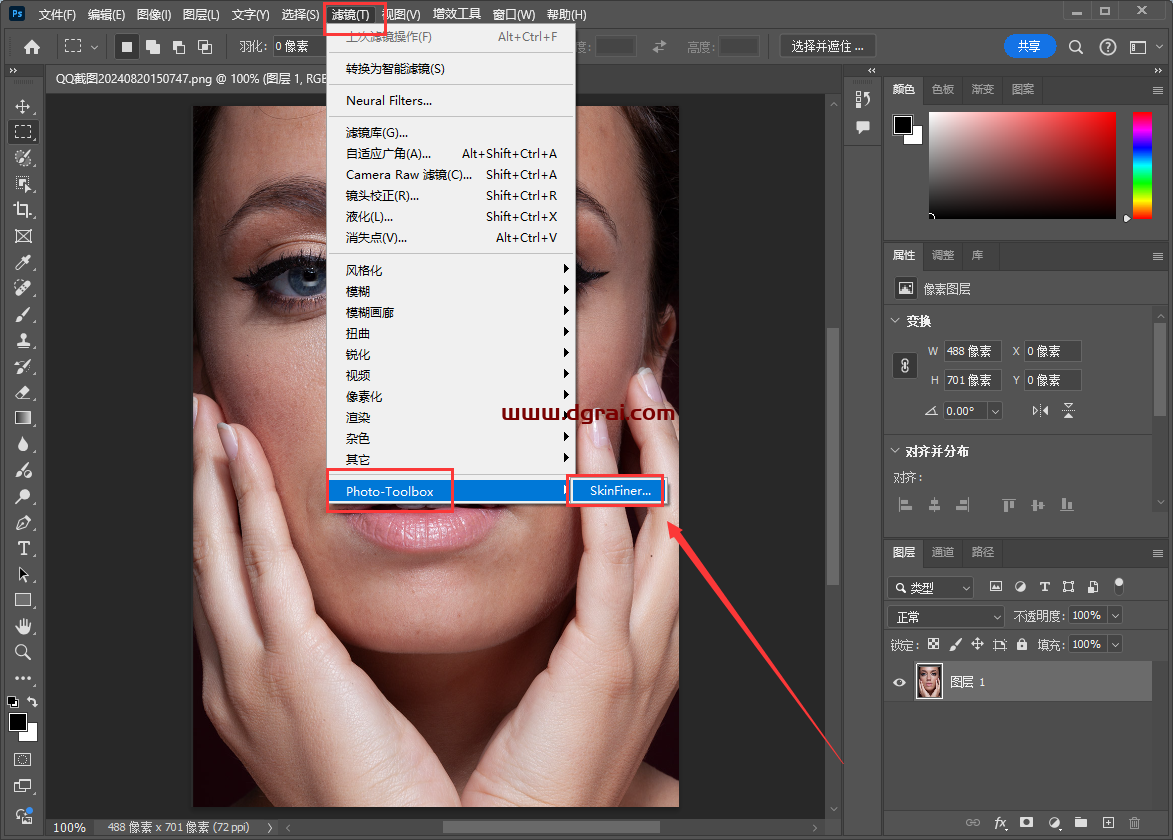This screenshot has height=840, width=1173.
Task: Switch to the 色板 tab
Action: 943,89
